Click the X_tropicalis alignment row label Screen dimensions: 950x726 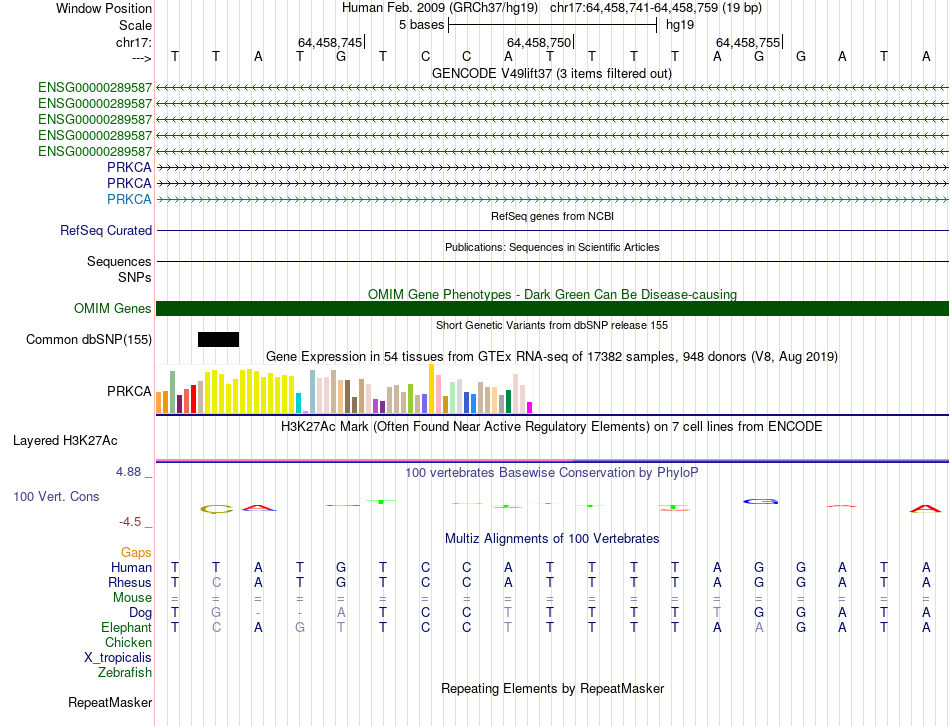click(118, 658)
